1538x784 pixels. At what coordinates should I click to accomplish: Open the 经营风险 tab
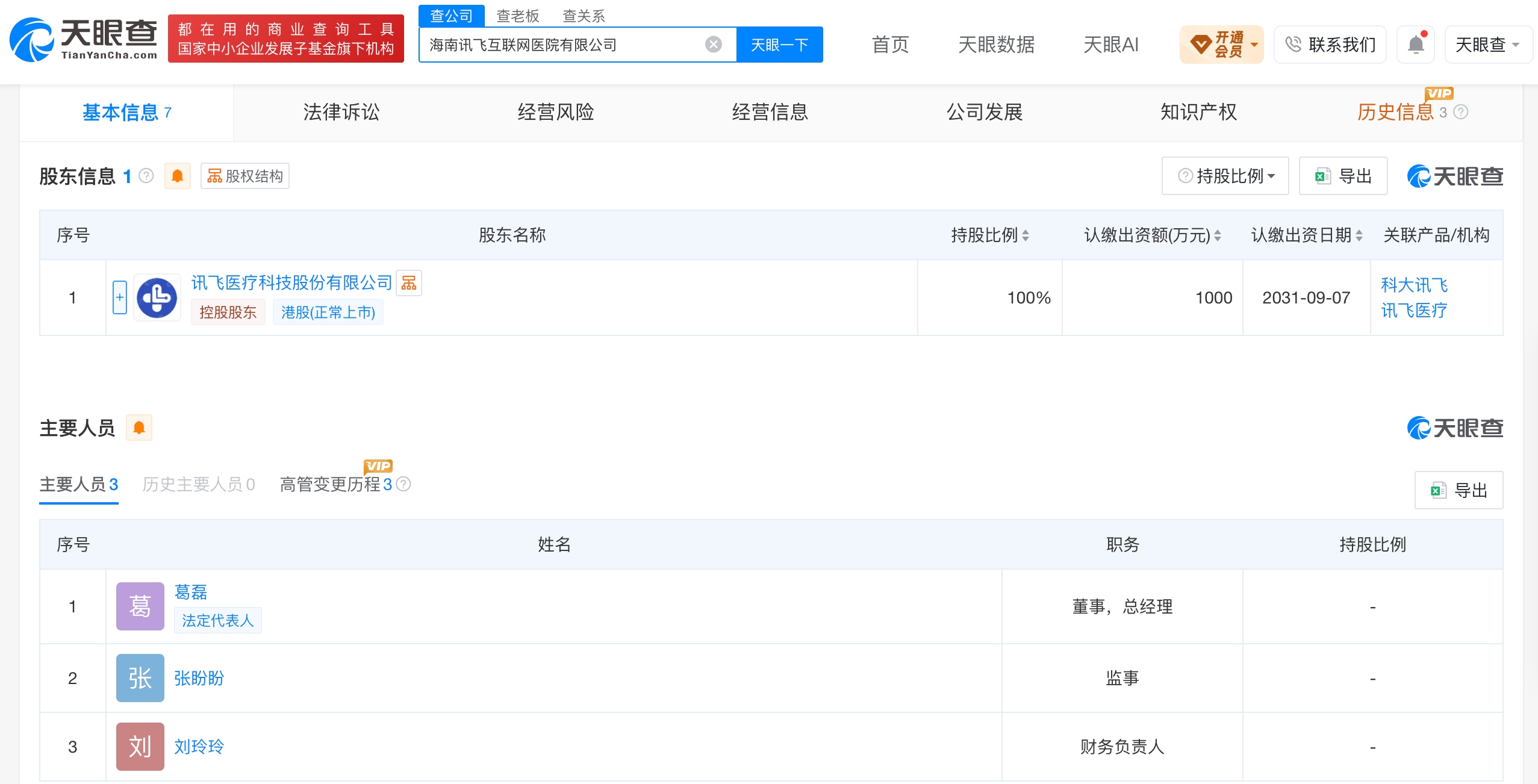coord(556,113)
